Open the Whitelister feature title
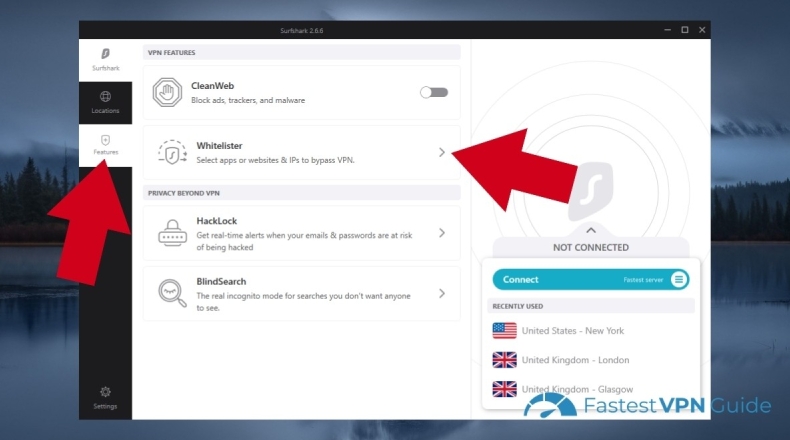Screen dimensions: 790x440 [x=217, y=146]
